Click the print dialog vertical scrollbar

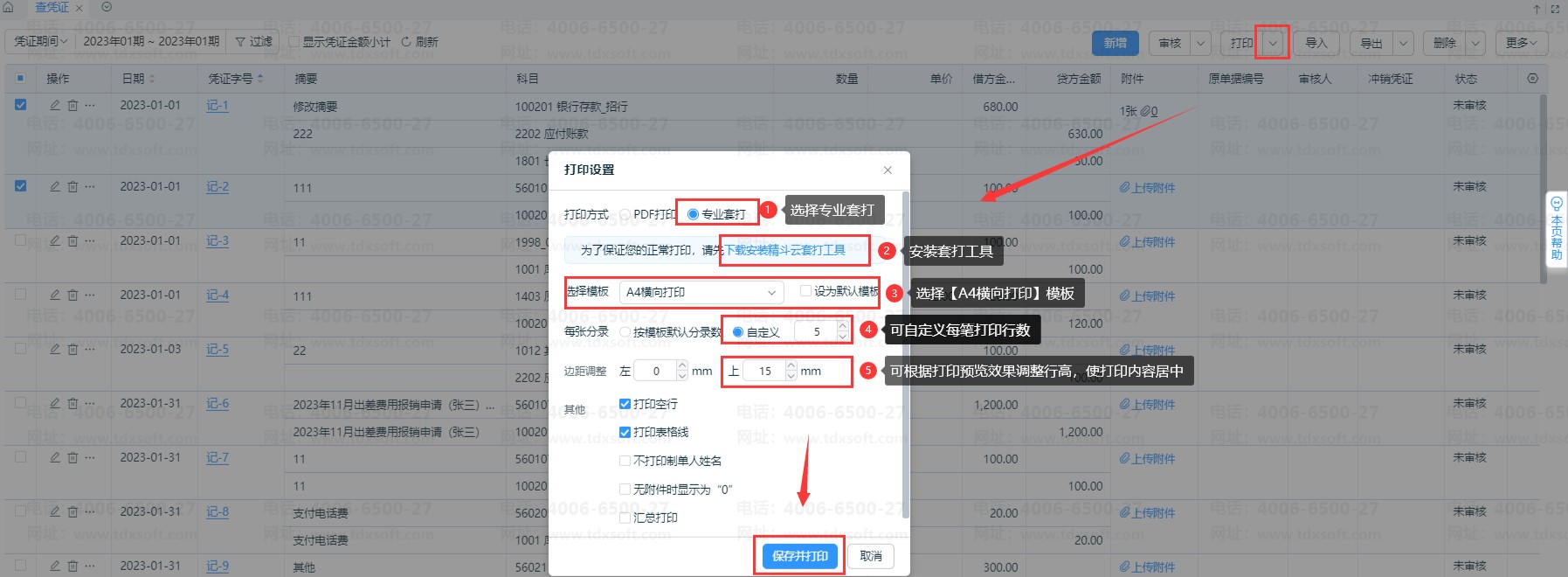click(x=905, y=353)
